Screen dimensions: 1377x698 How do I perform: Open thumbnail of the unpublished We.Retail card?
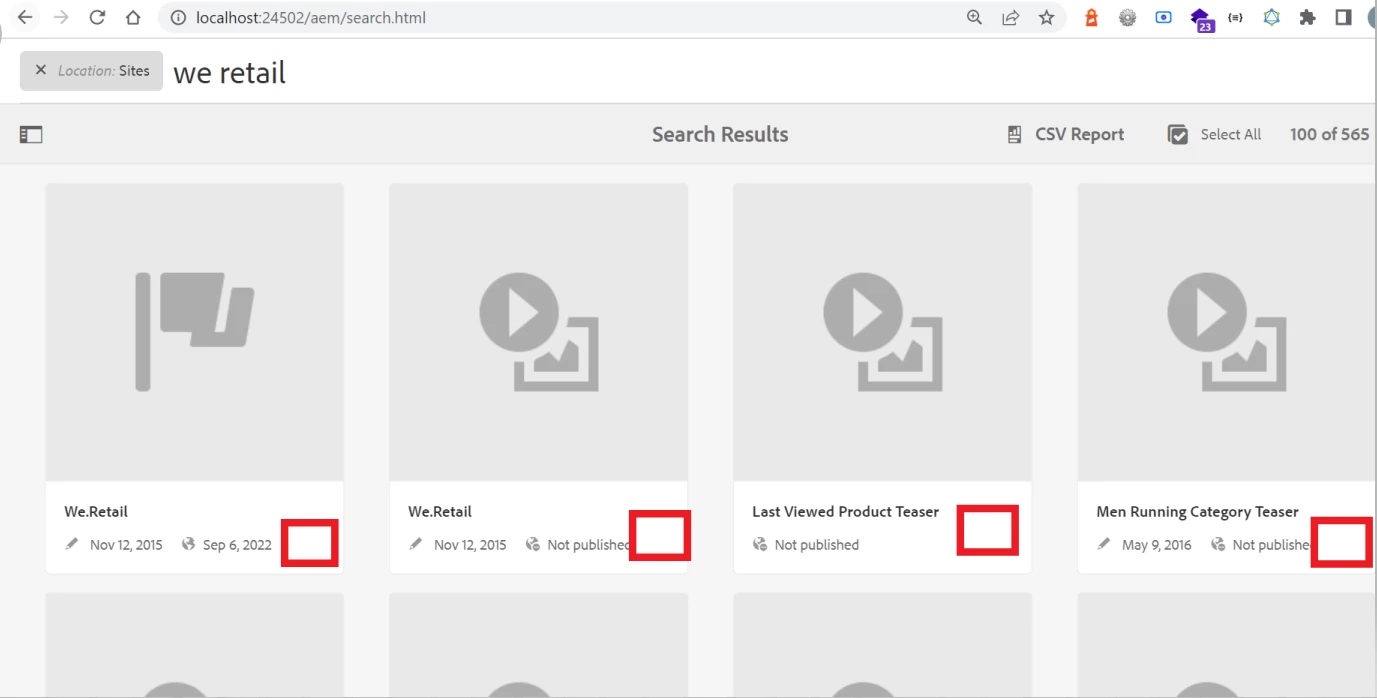539,332
